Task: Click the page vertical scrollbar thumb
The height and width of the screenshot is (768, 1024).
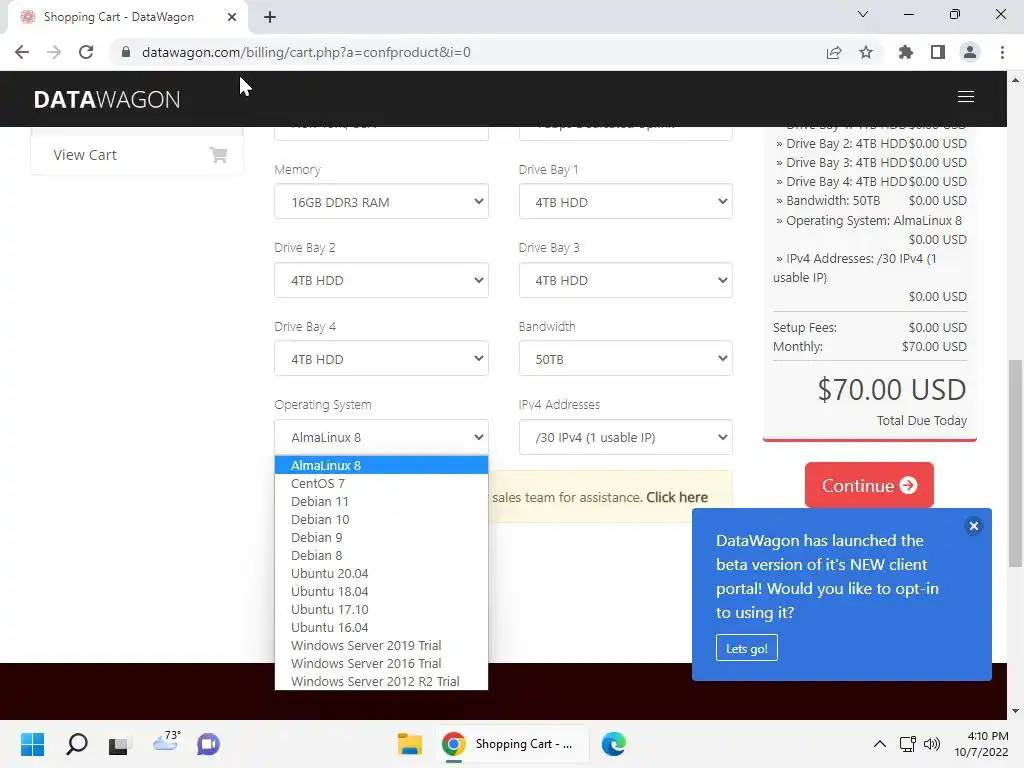Action: pos(1015,463)
